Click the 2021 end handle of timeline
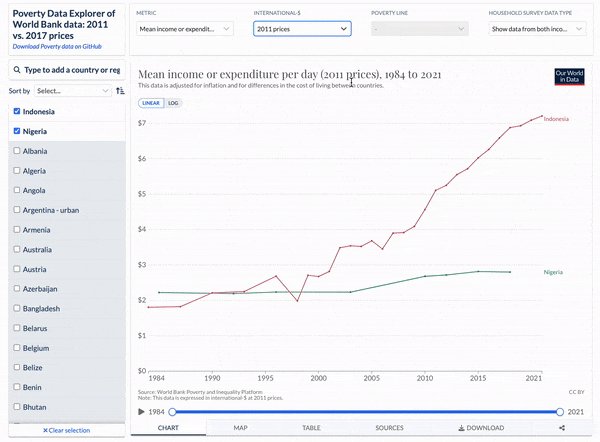The width and height of the screenshot is (600, 442). pyautogui.click(x=560, y=412)
